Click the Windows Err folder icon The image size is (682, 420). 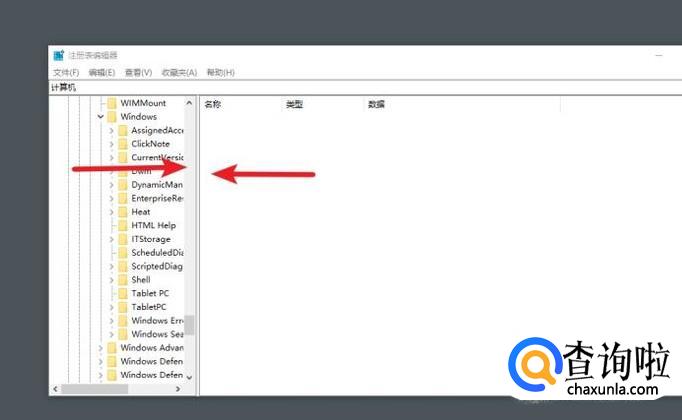[x=123, y=320]
